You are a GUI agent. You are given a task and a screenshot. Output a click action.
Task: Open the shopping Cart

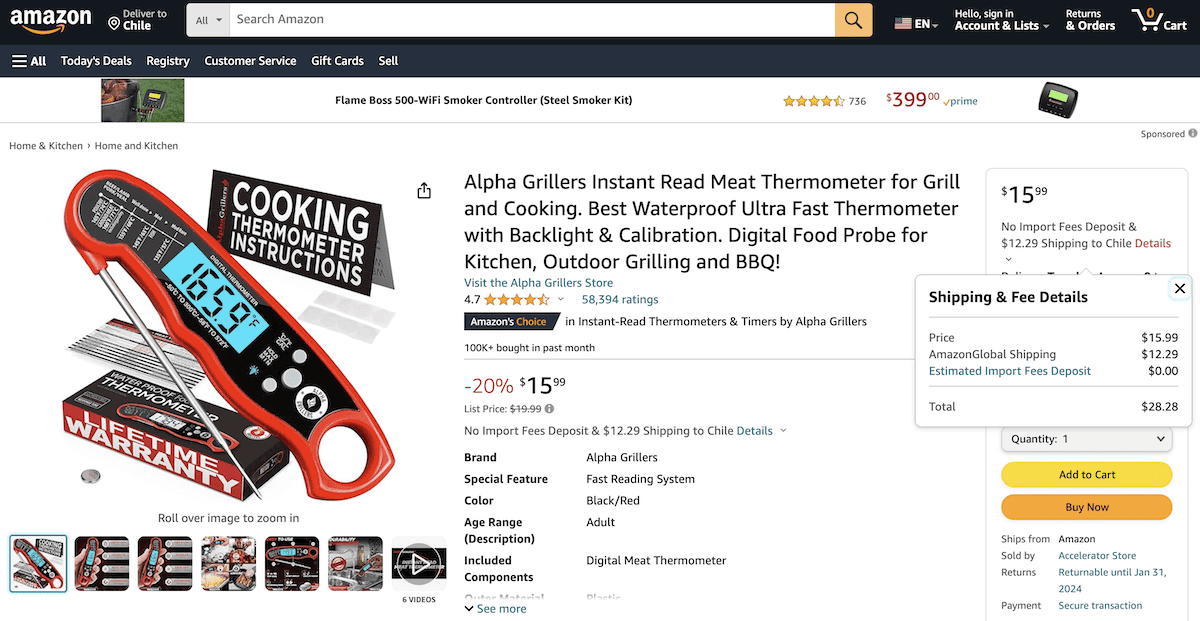point(1159,20)
